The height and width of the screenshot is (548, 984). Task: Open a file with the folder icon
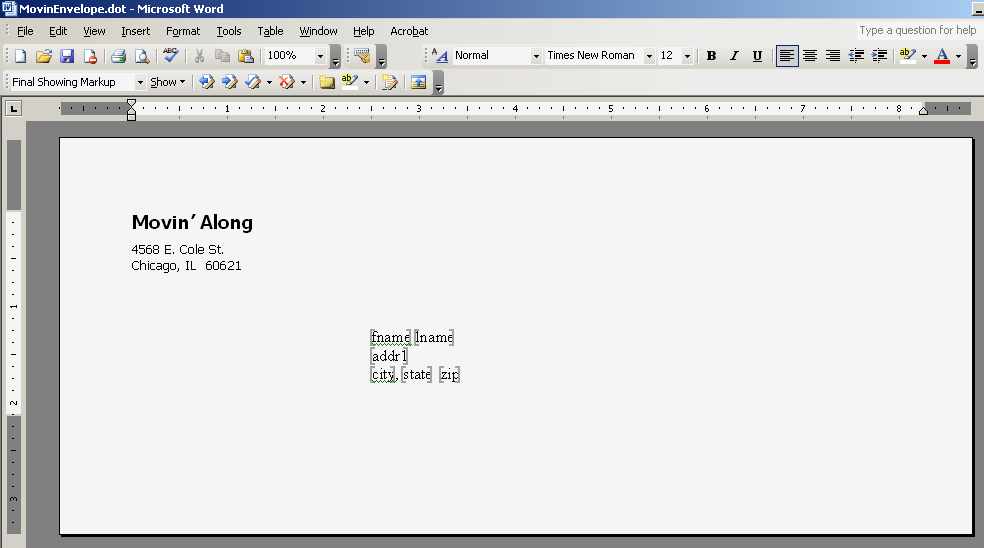point(43,56)
